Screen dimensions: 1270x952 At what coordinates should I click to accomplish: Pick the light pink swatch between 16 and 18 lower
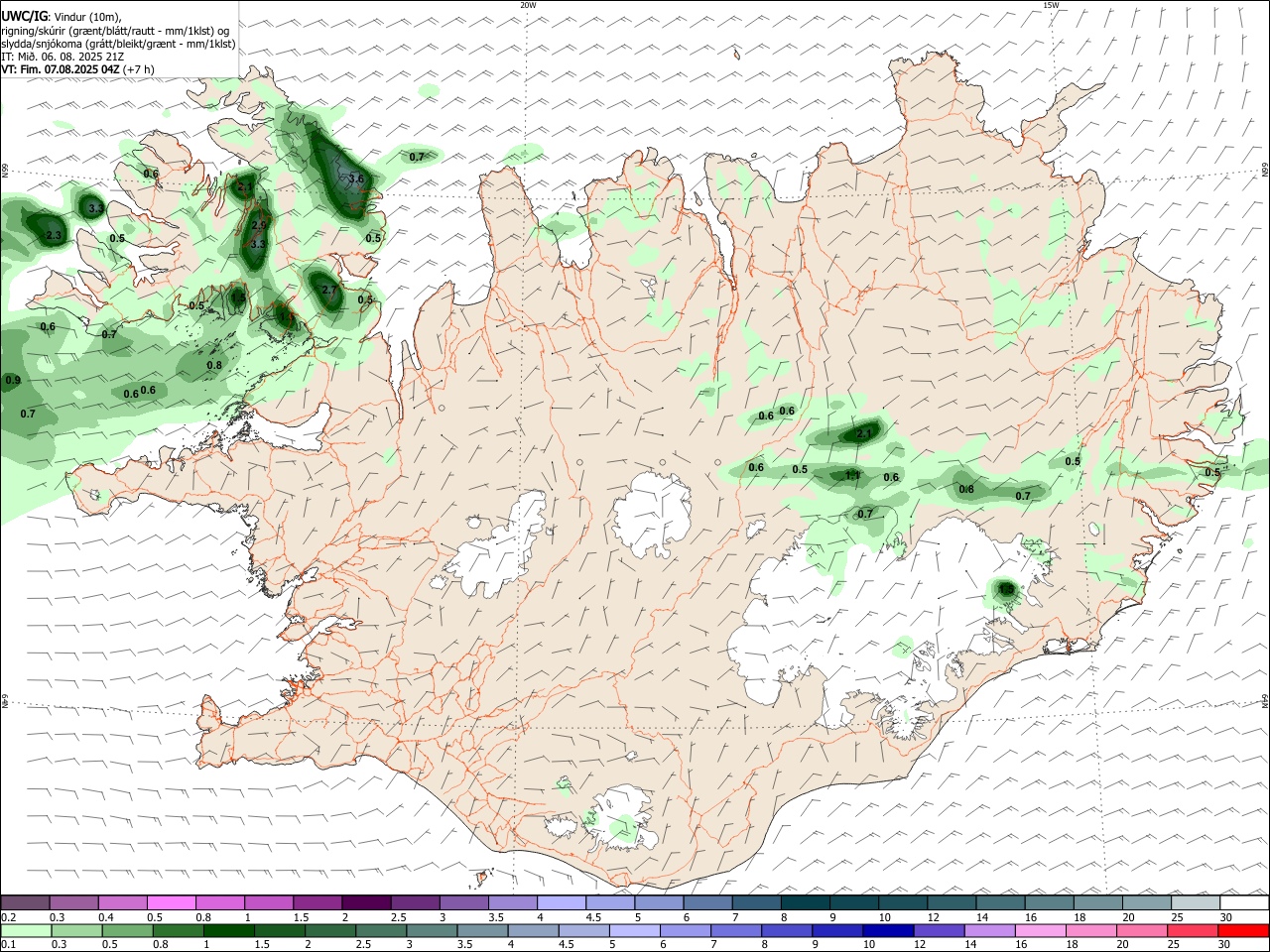tap(1042, 930)
